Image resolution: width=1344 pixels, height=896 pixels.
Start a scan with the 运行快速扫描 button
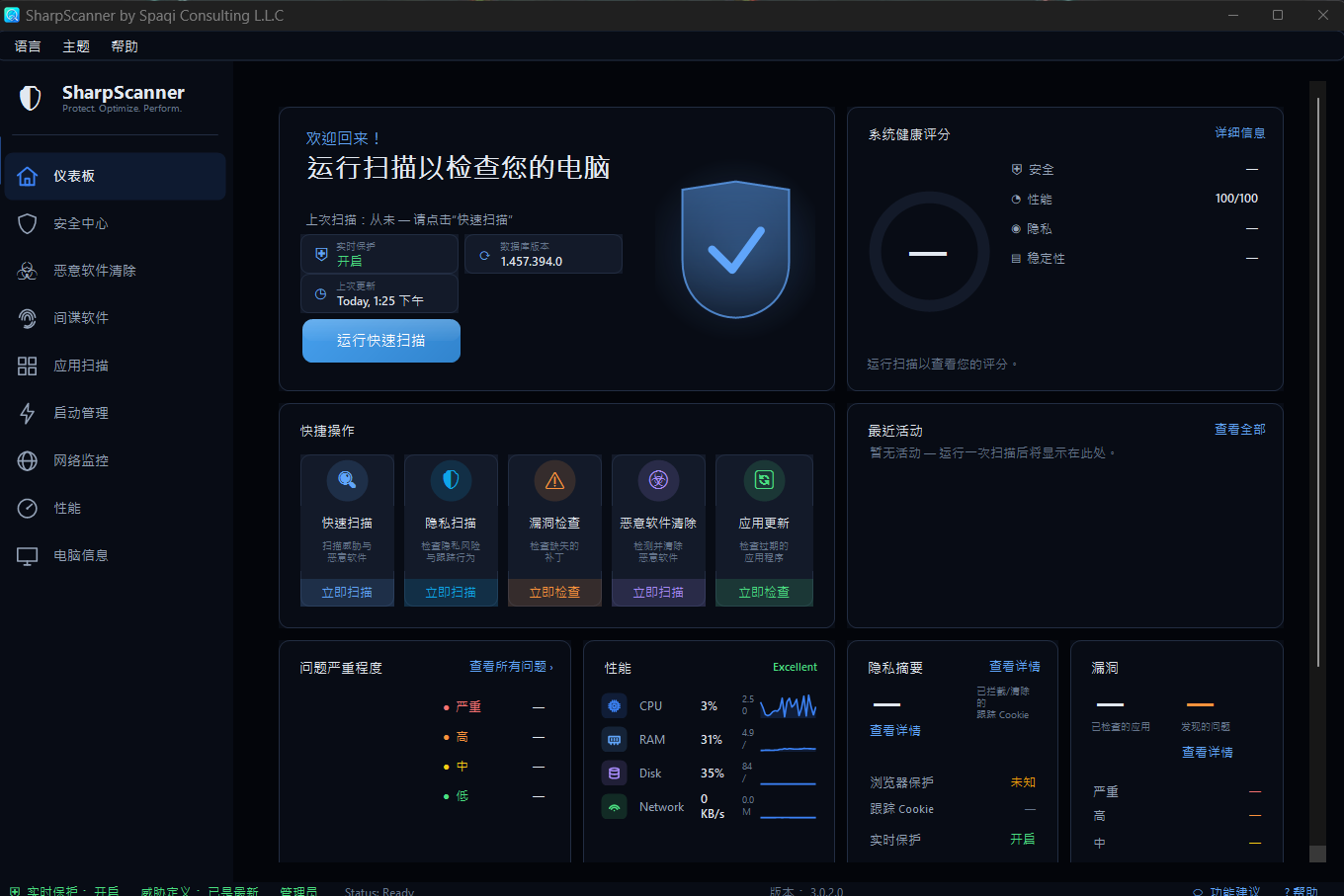pyautogui.click(x=381, y=341)
